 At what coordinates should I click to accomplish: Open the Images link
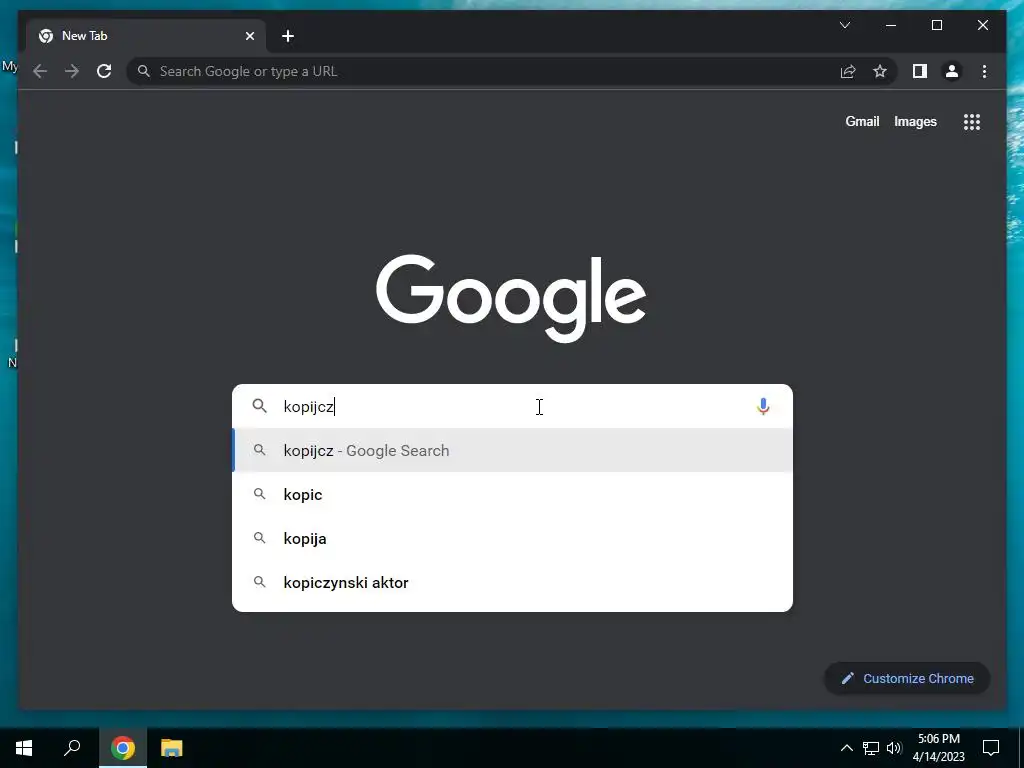click(x=915, y=121)
